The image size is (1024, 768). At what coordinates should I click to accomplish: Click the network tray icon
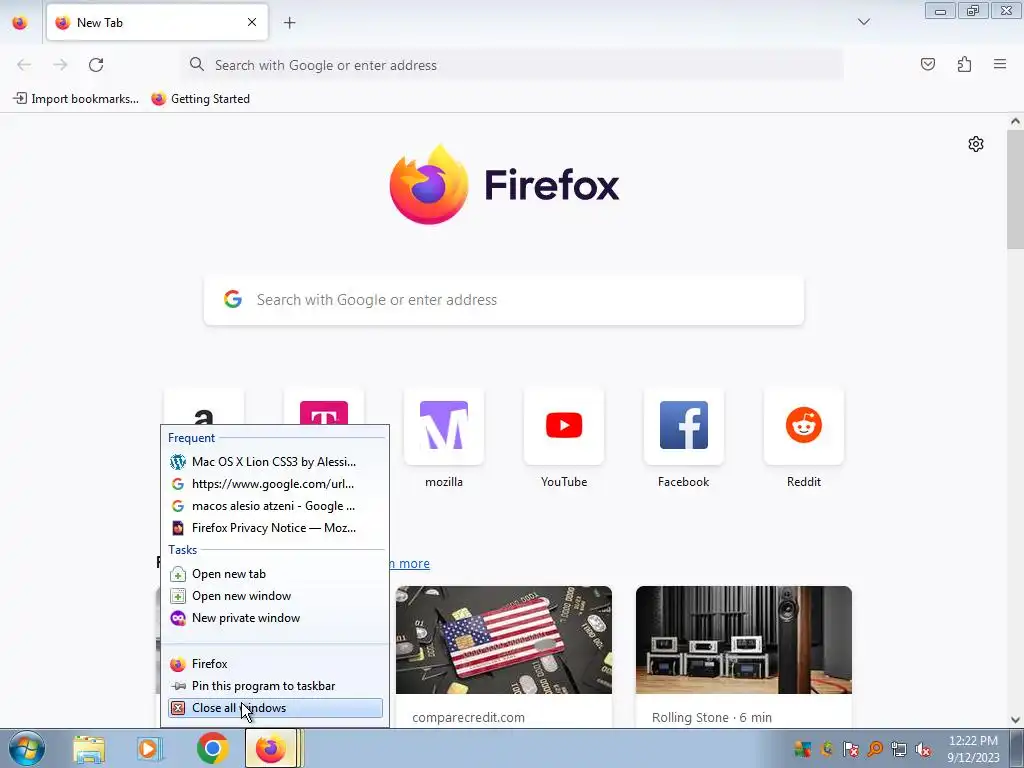899,749
